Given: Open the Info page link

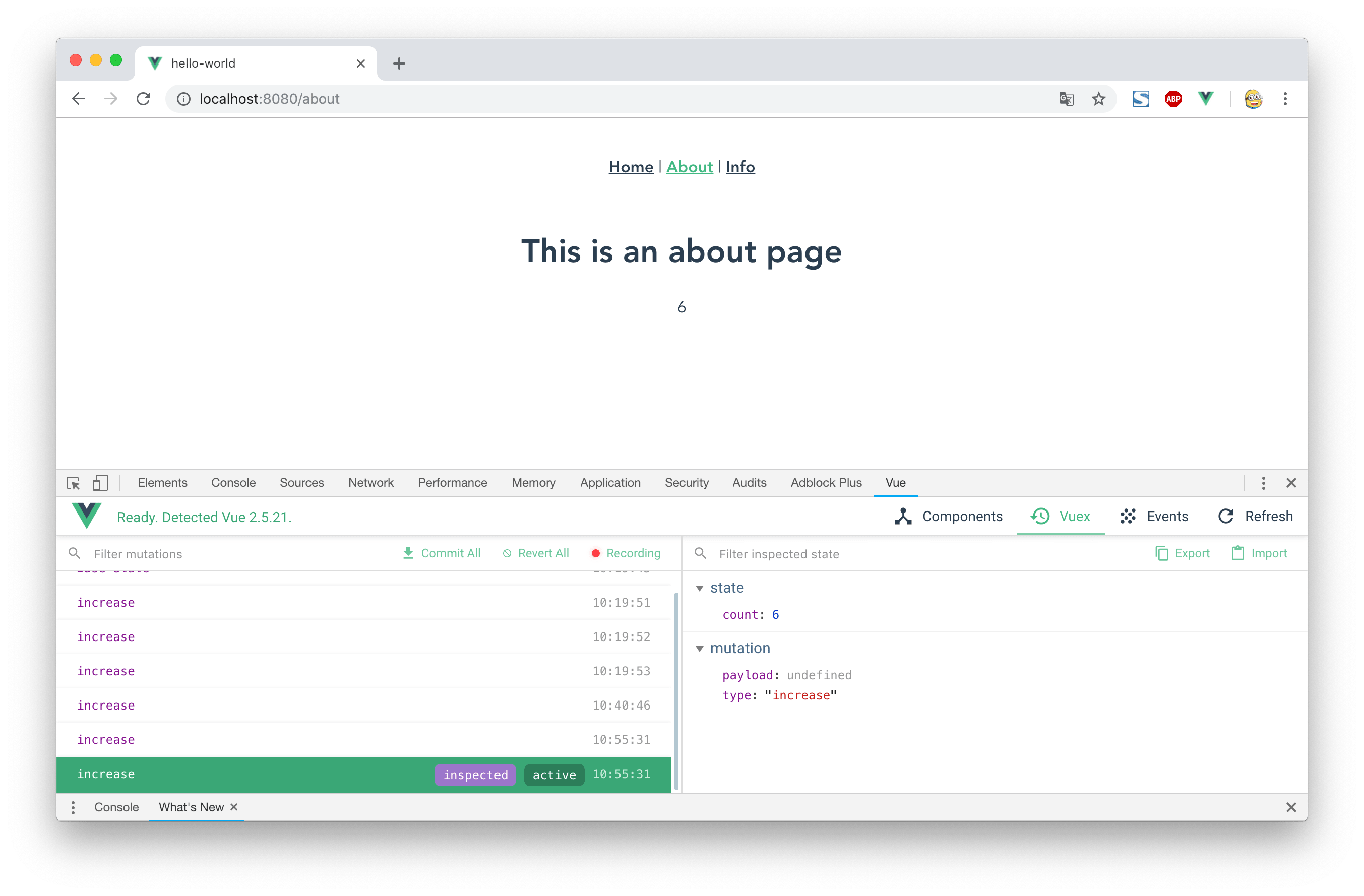Looking at the screenshot, I should pos(740,167).
